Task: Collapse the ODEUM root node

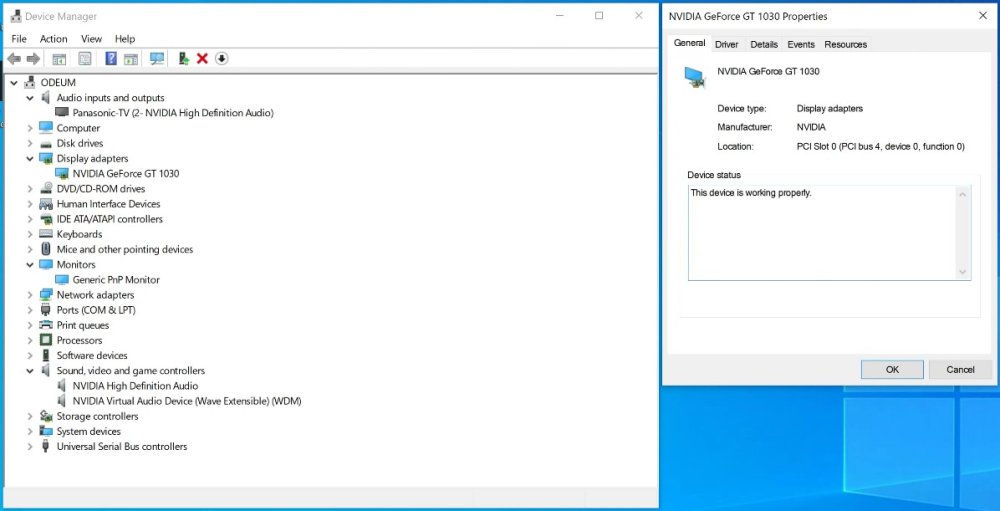Action: 13,82
